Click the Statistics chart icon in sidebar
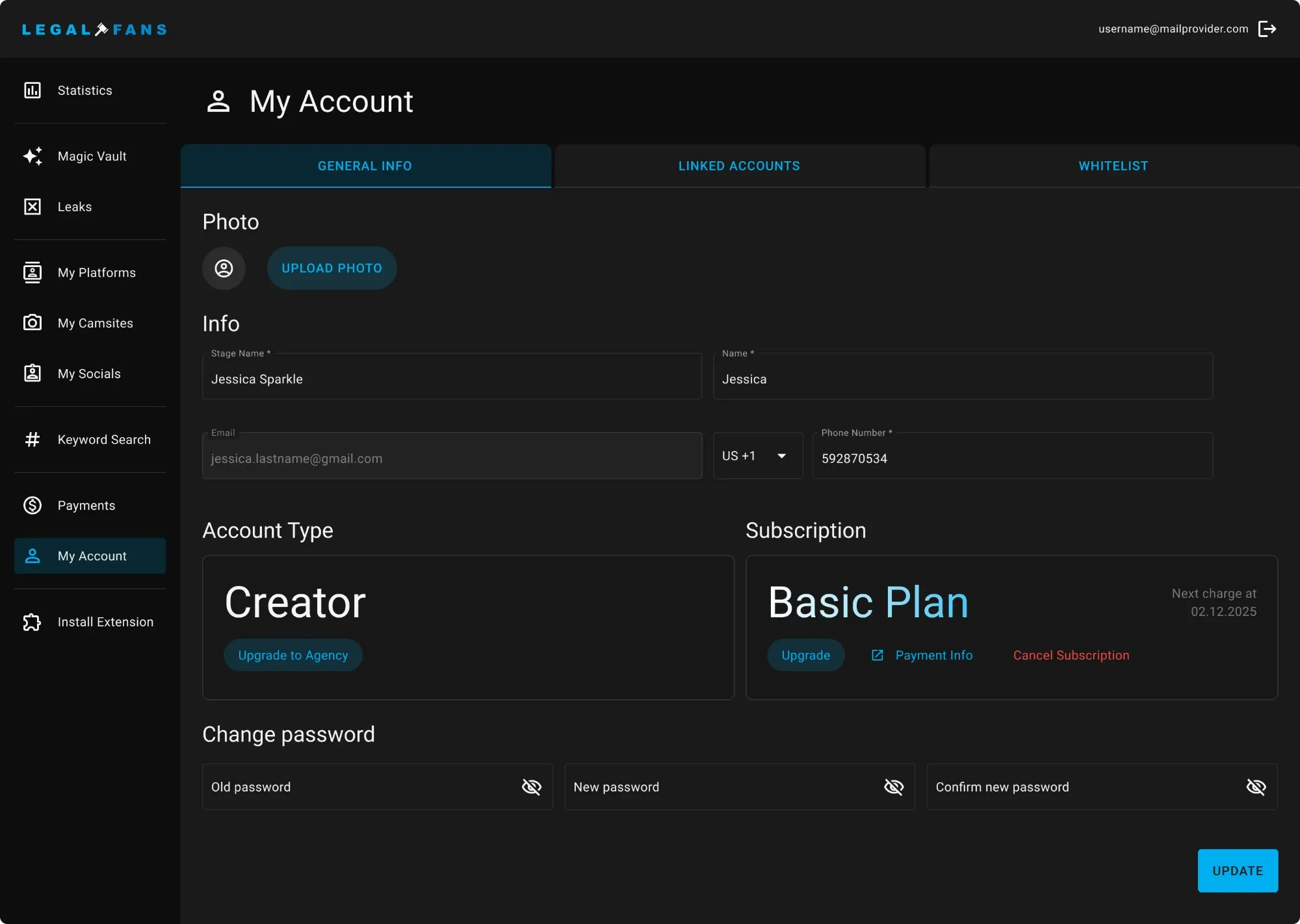 tap(32, 90)
